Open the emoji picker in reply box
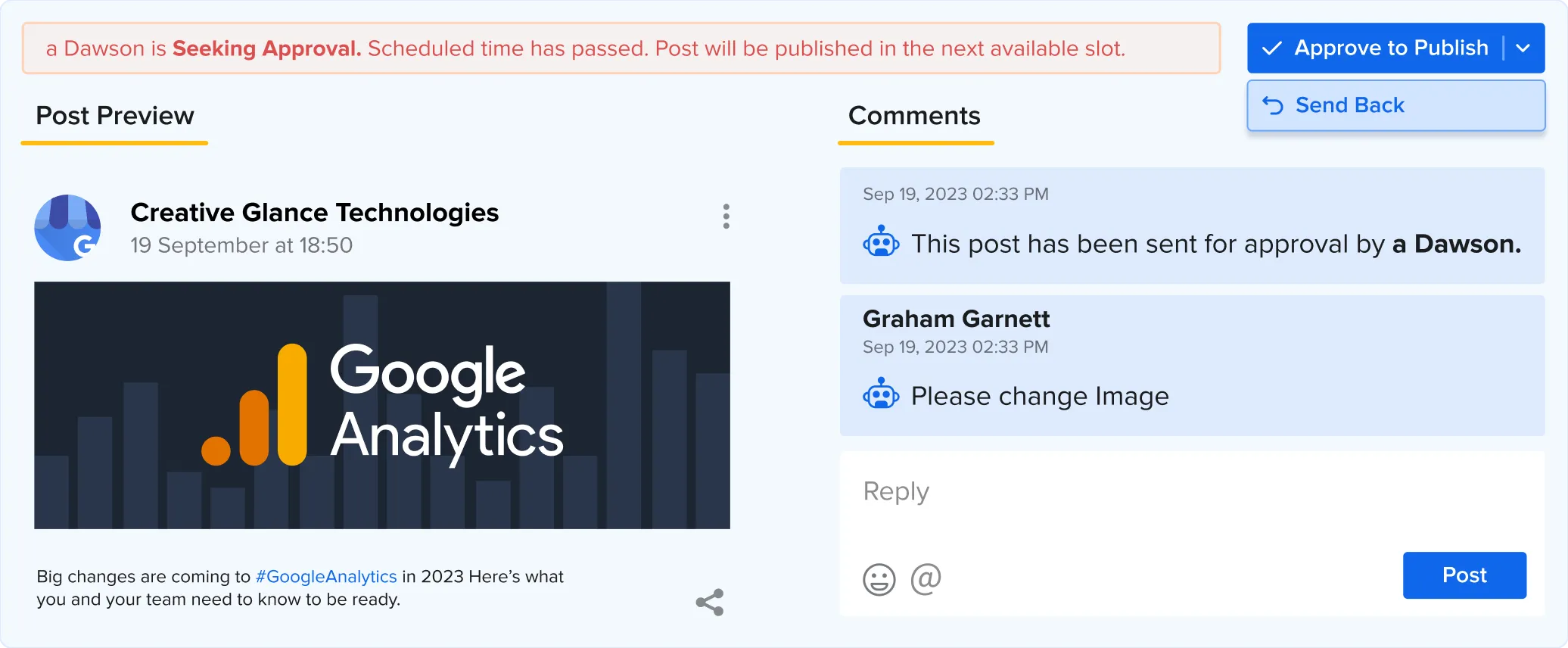The image size is (1568, 648). 879,580
